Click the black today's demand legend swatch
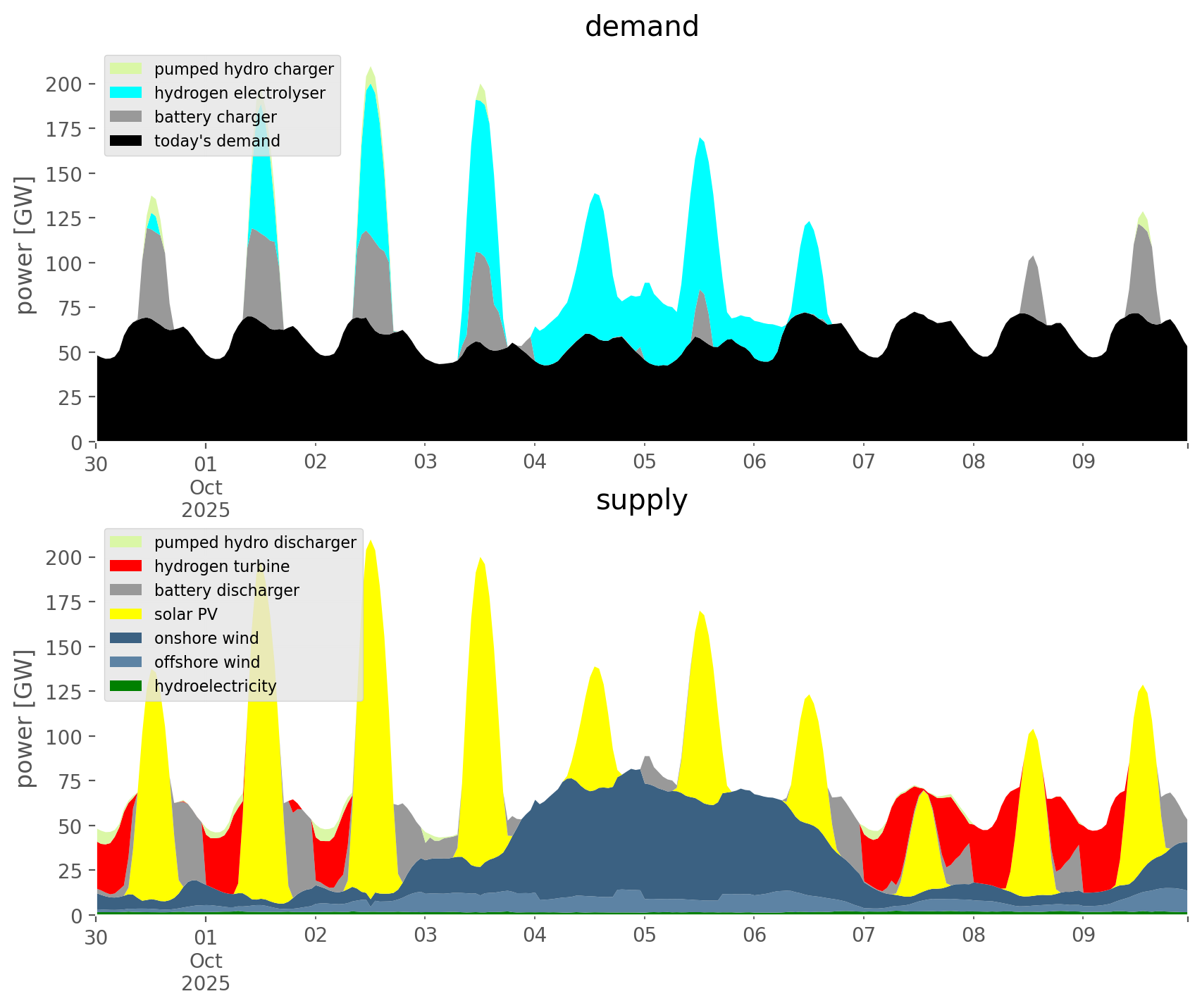1202x1008 pixels. point(126,141)
